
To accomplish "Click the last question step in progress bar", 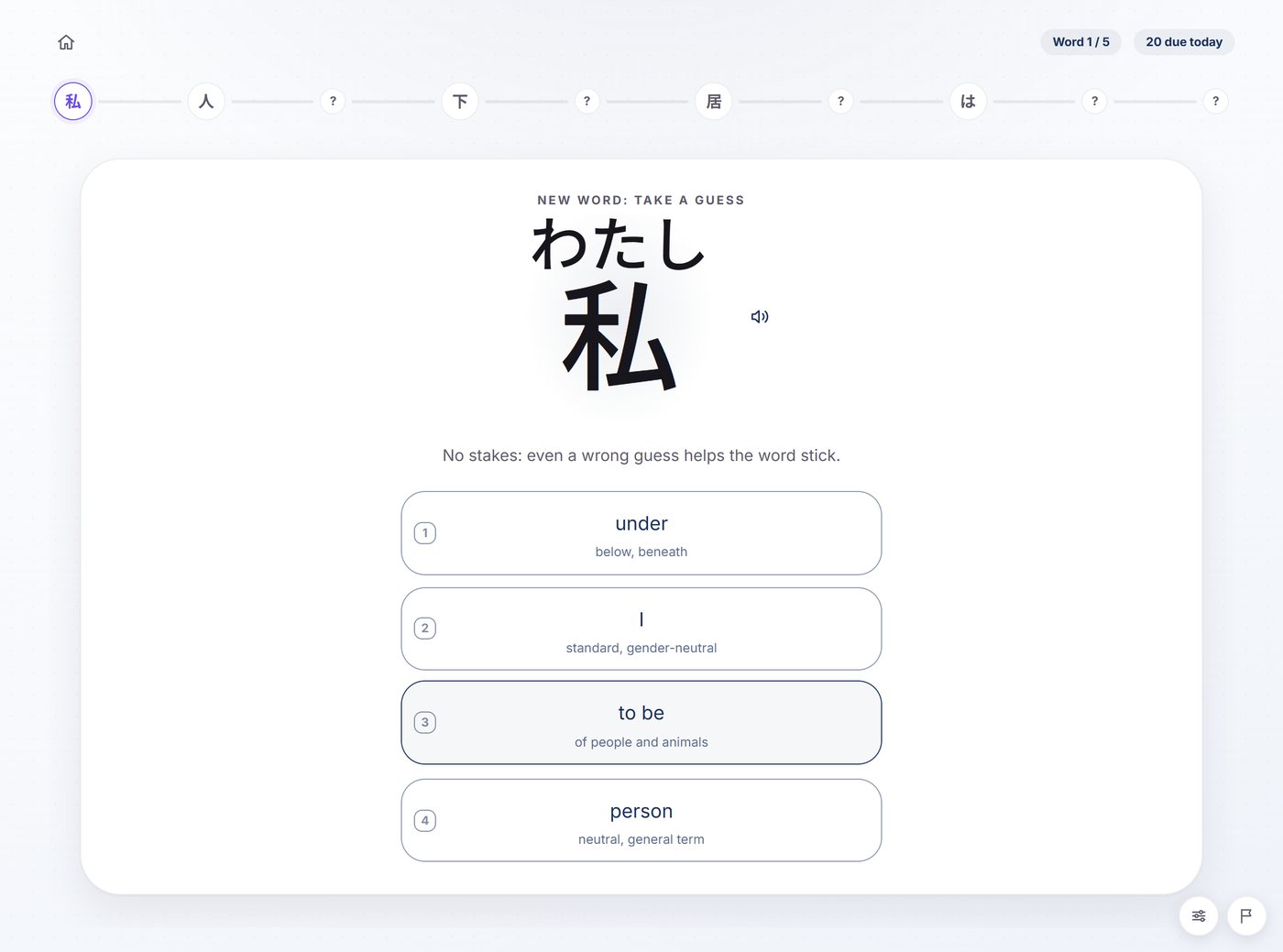I will tap(1215, 101).
